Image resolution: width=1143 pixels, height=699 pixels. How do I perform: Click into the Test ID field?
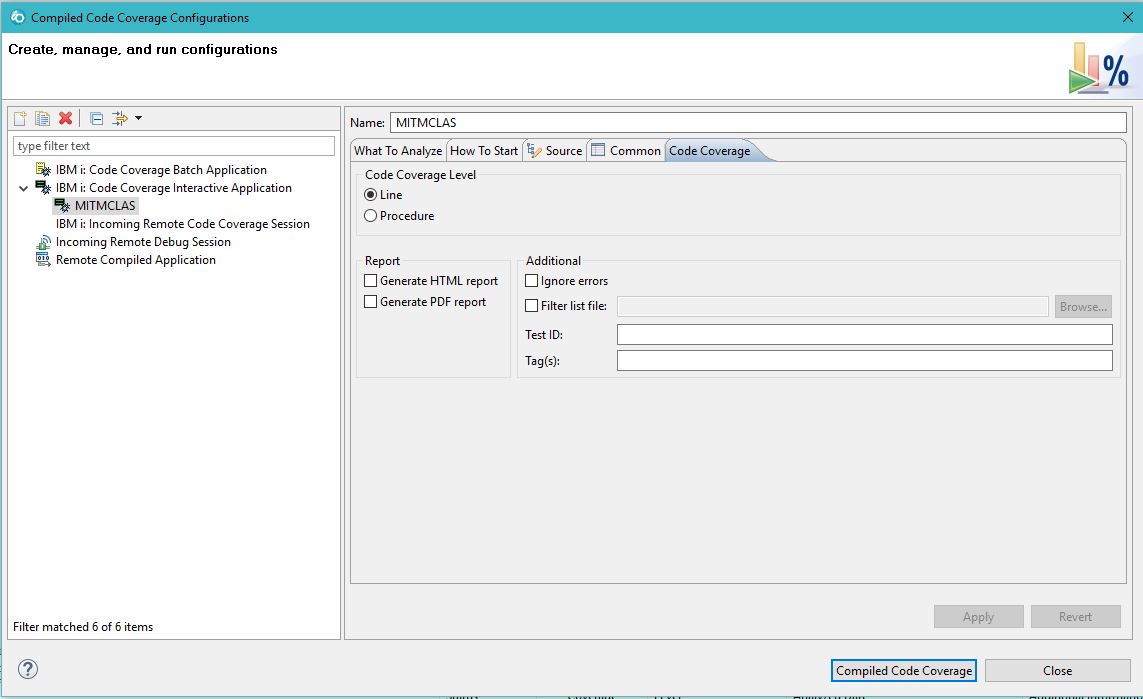[x=864, y=335]
